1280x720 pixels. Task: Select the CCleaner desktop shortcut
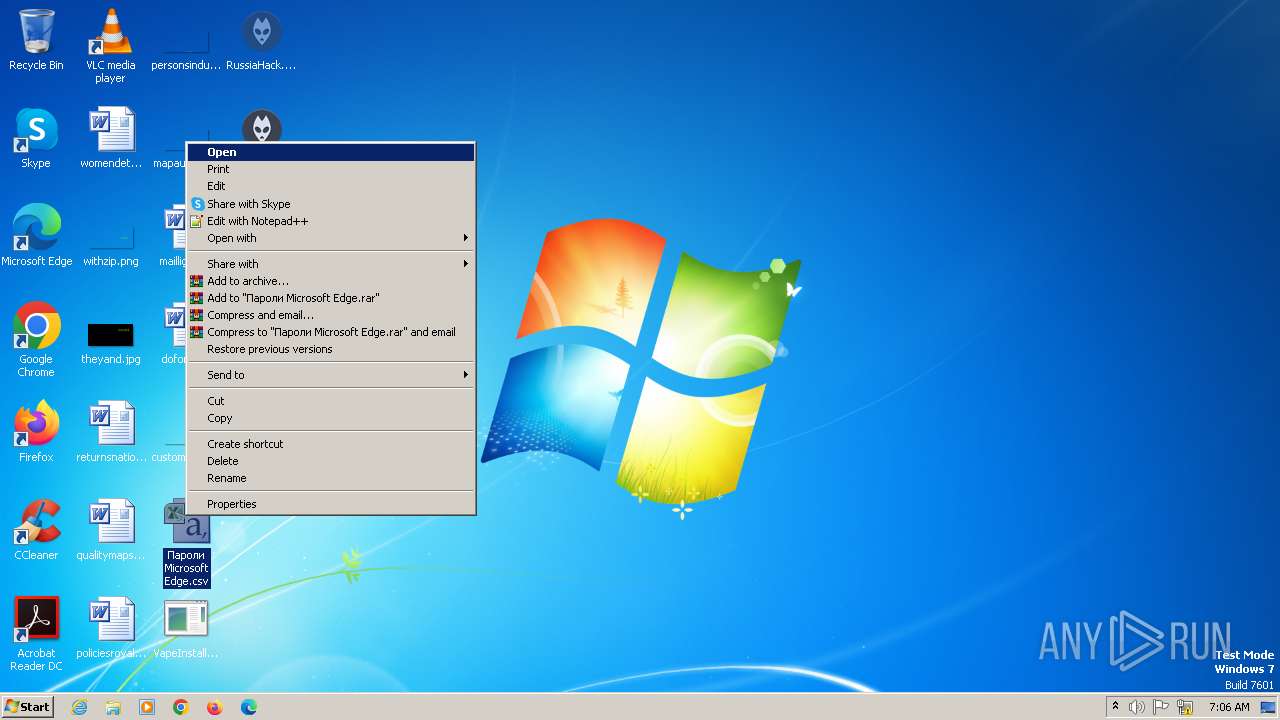(36, 530)
